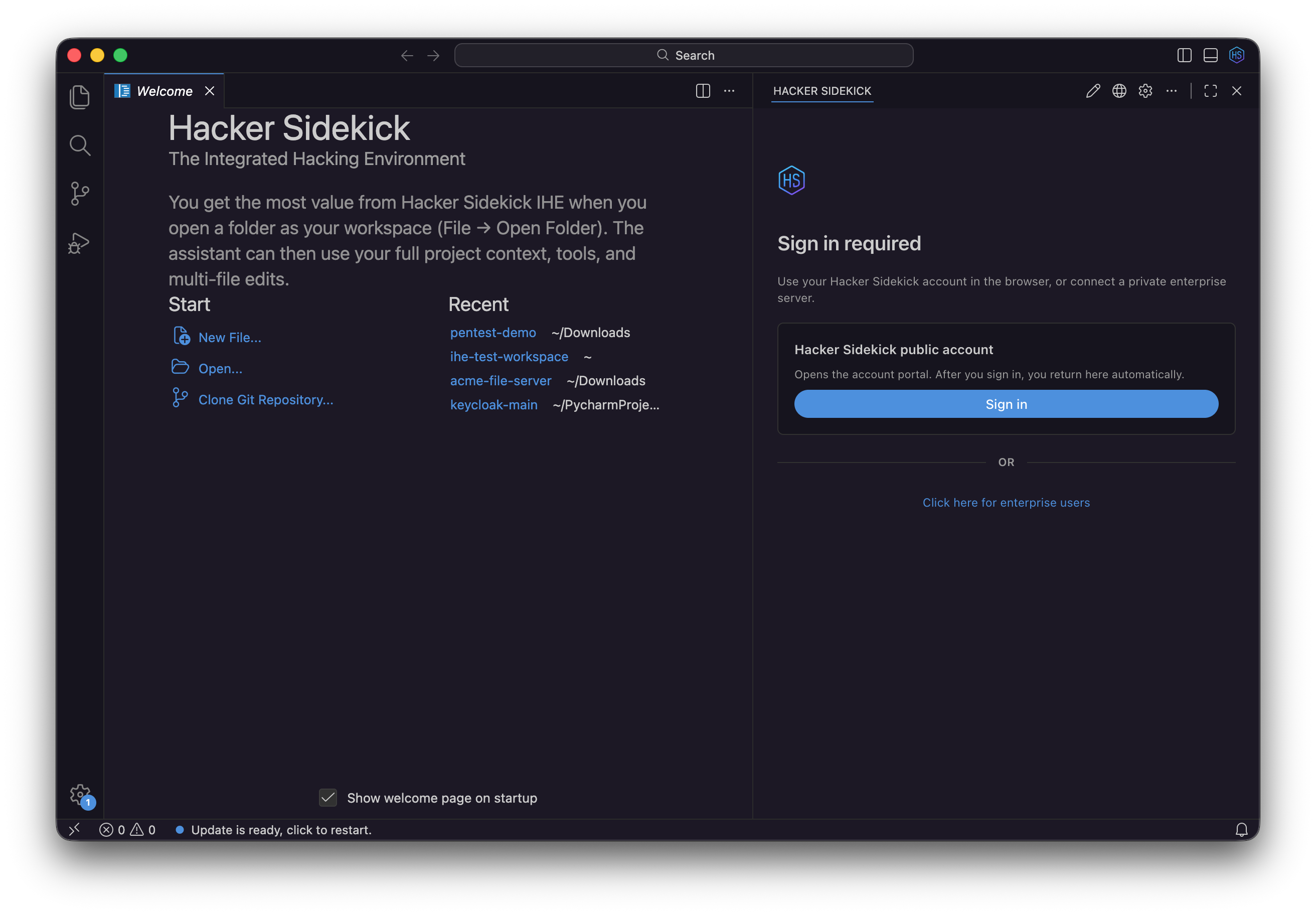Viewport: 1316px width, 915px height.
Task: Open recent acme-file-server folder
Action: [x=501, y=381]
